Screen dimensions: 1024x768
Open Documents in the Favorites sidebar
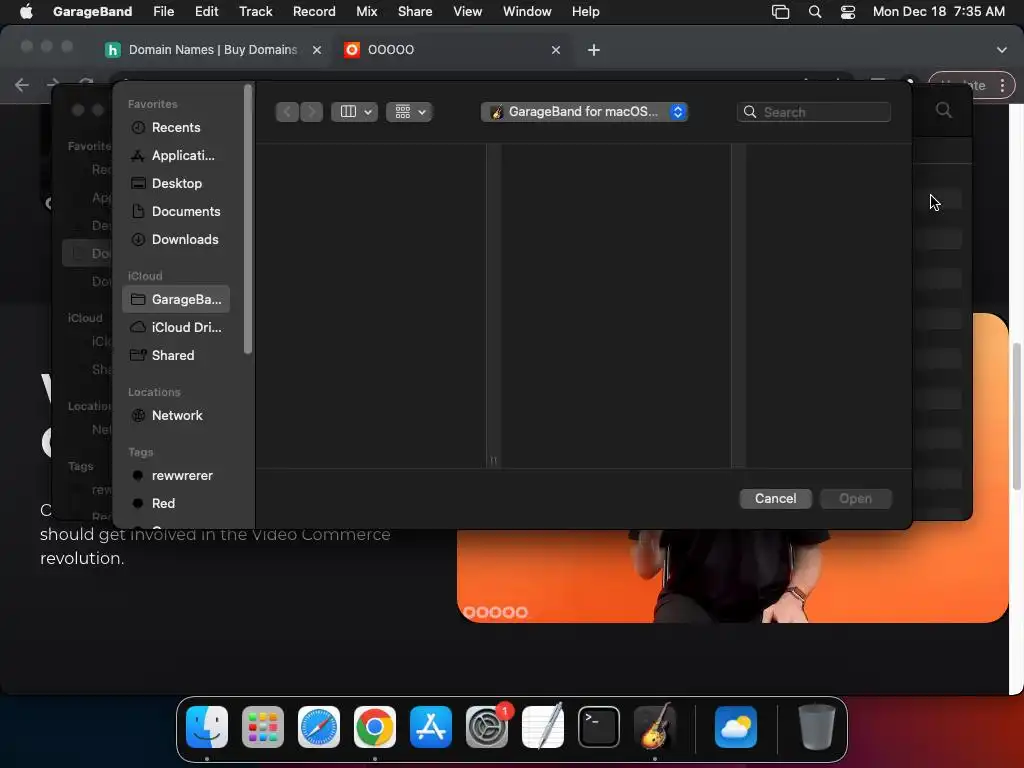(176, 212)
